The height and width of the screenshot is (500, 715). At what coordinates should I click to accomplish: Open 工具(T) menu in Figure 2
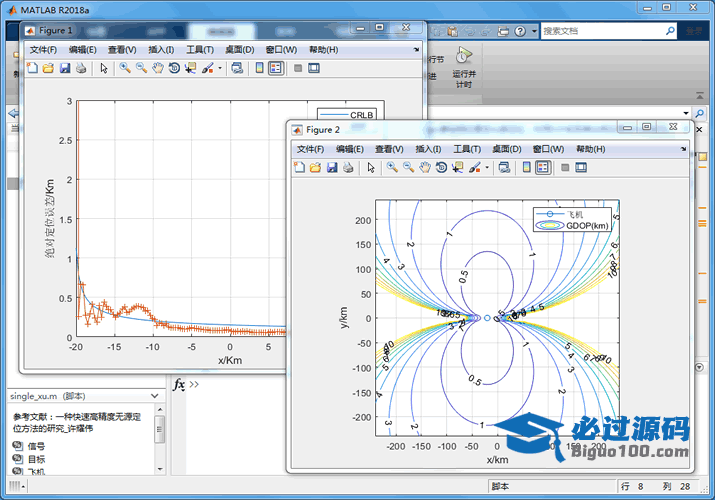467,149
